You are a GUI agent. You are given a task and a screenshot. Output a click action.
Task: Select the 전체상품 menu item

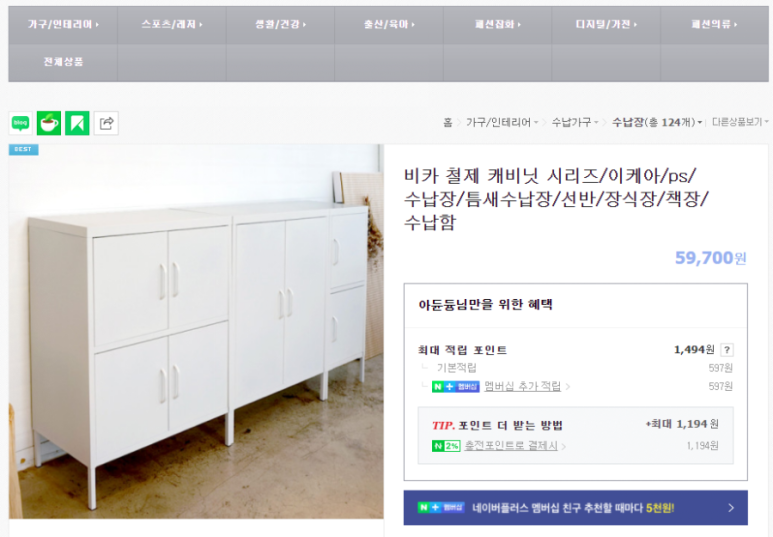tap(63, 62)
